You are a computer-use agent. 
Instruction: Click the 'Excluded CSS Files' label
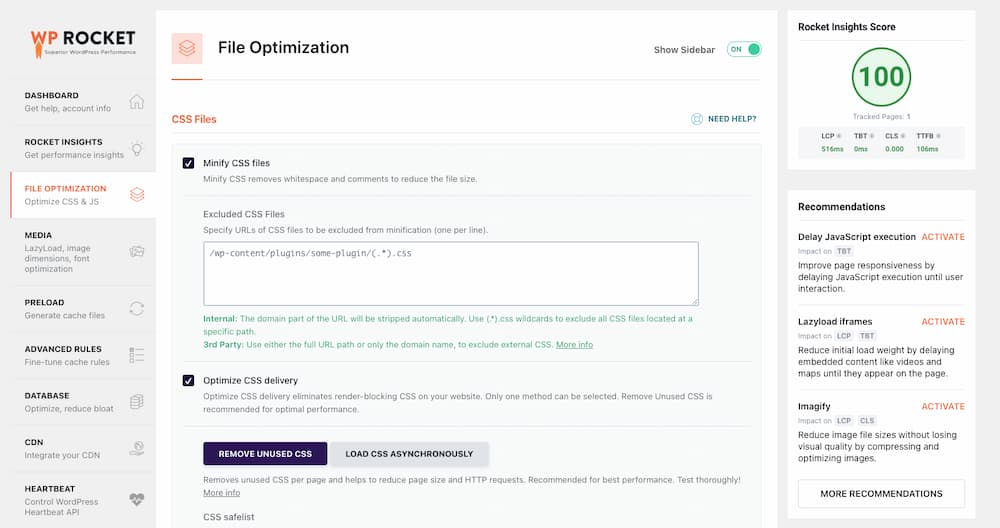(x=244, y=214)
